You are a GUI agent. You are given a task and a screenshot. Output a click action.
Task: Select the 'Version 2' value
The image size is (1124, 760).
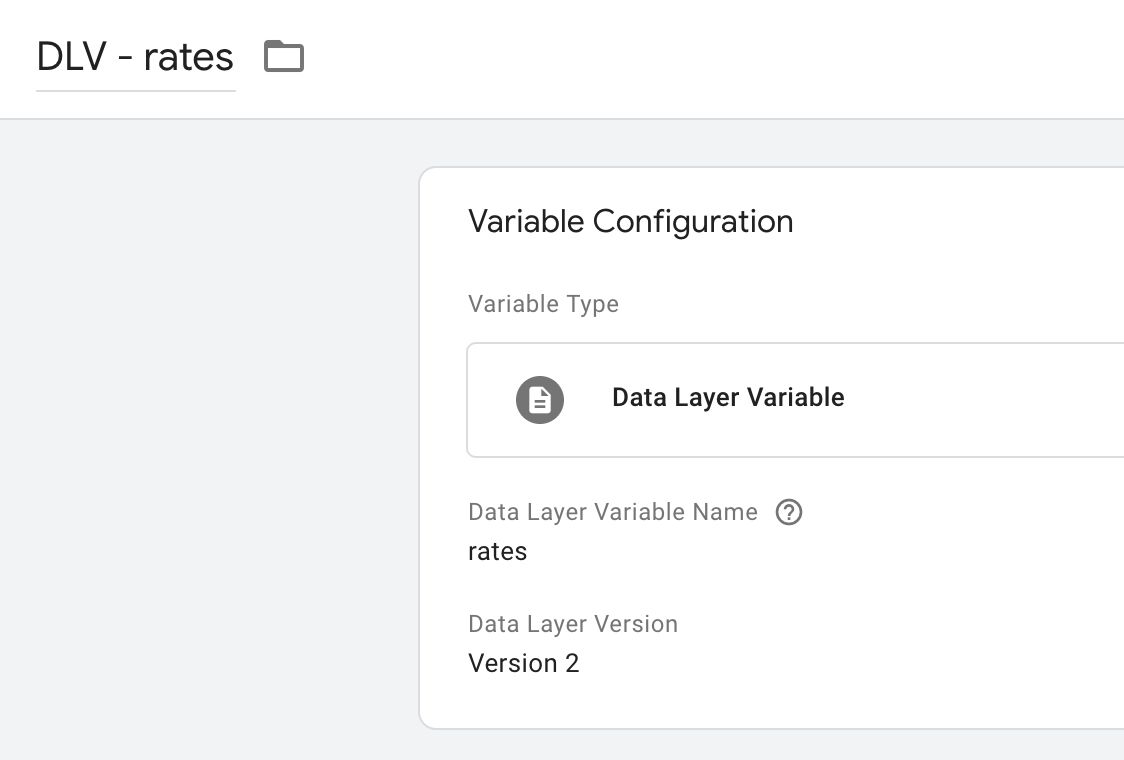coord(523,663)
